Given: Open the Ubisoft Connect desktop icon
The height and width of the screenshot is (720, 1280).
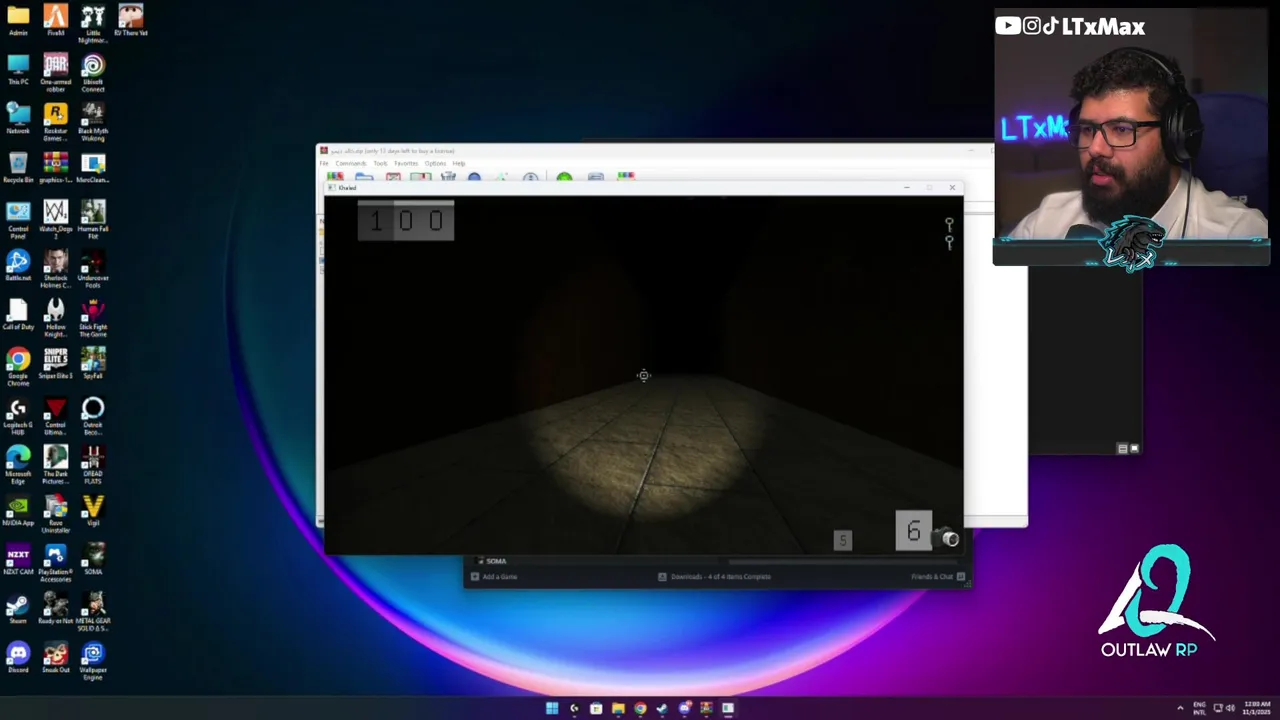Looking at the screenshot, I should [93, 70].
